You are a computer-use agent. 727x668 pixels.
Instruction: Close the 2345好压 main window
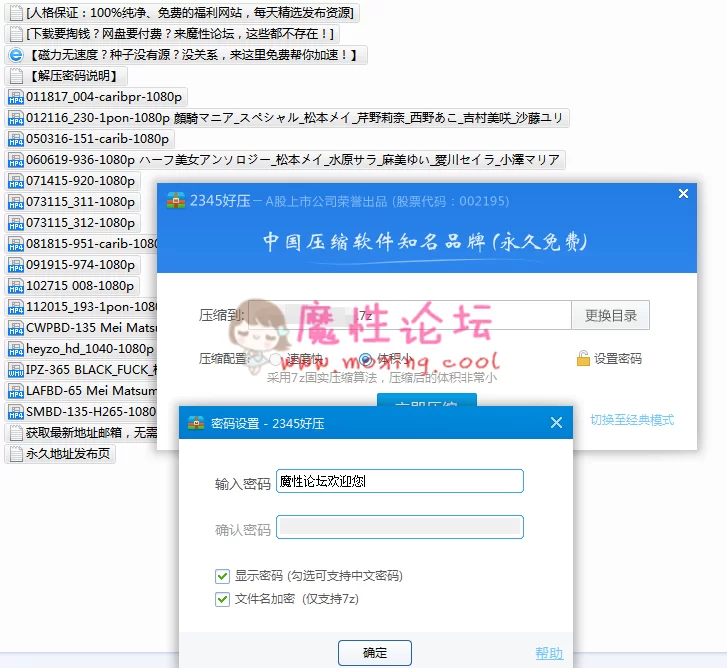[x=683, y=194]
